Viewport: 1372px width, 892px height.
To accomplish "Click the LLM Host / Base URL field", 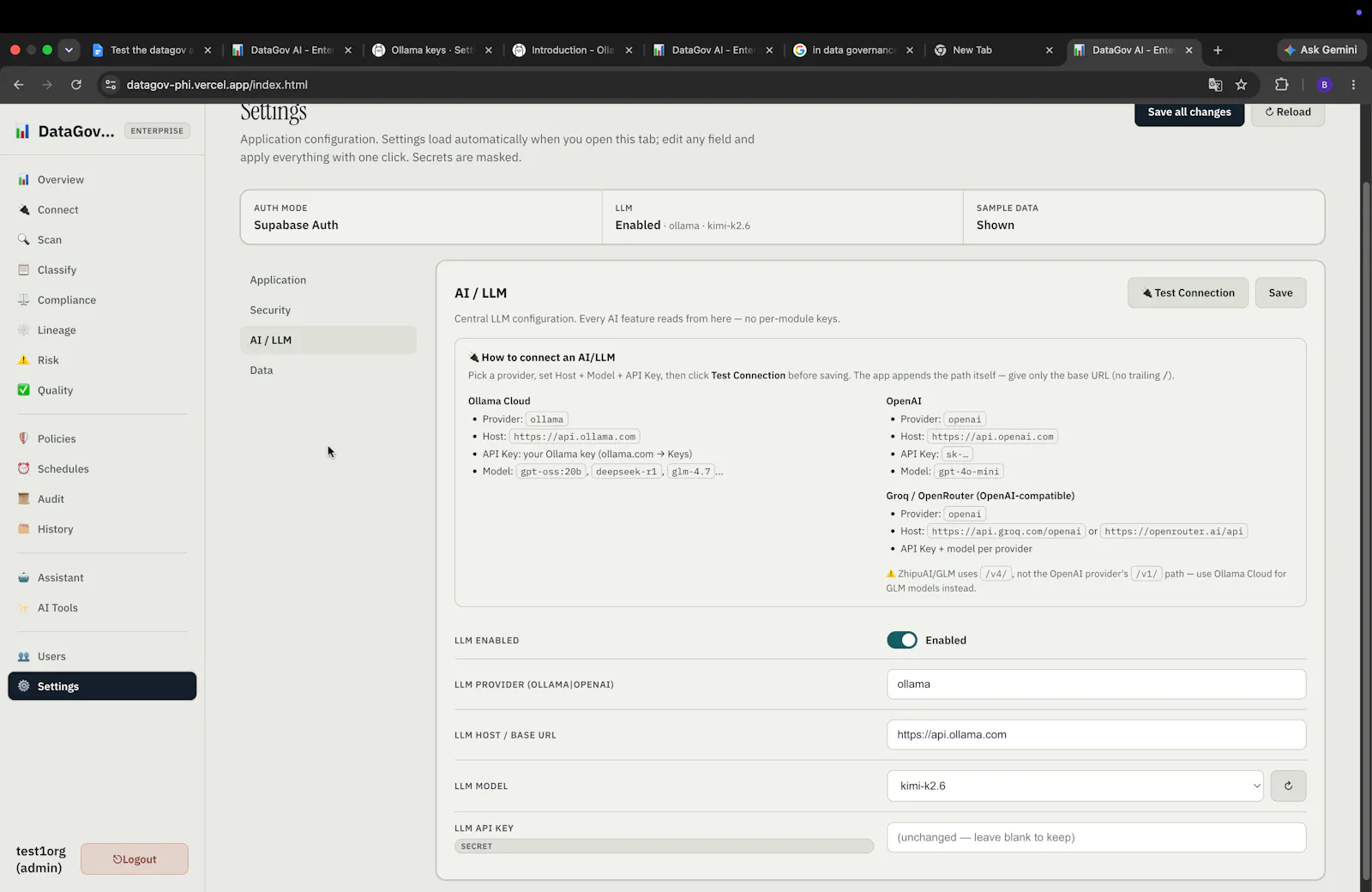I will click(1096, 734).
